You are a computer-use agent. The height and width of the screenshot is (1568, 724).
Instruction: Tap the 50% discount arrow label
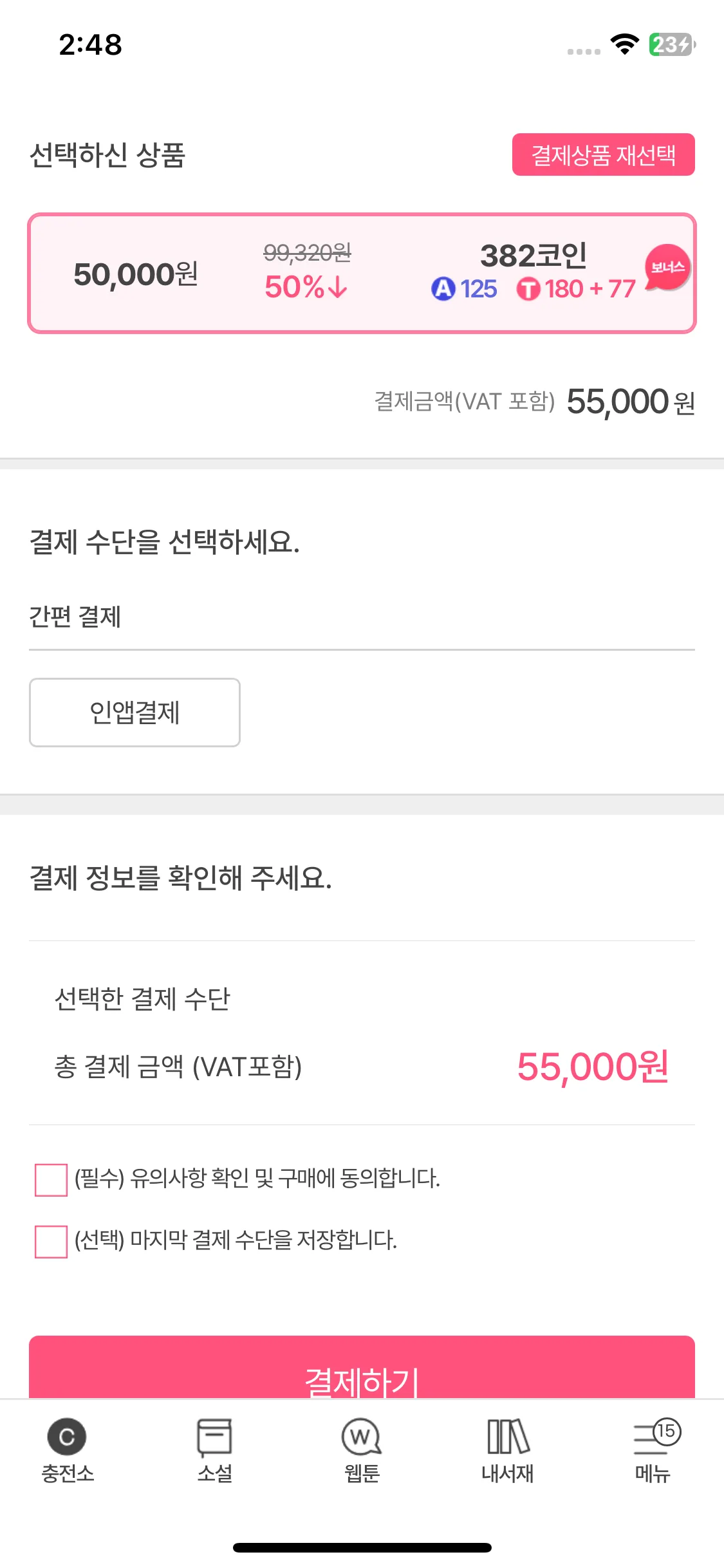pos(306,287)
